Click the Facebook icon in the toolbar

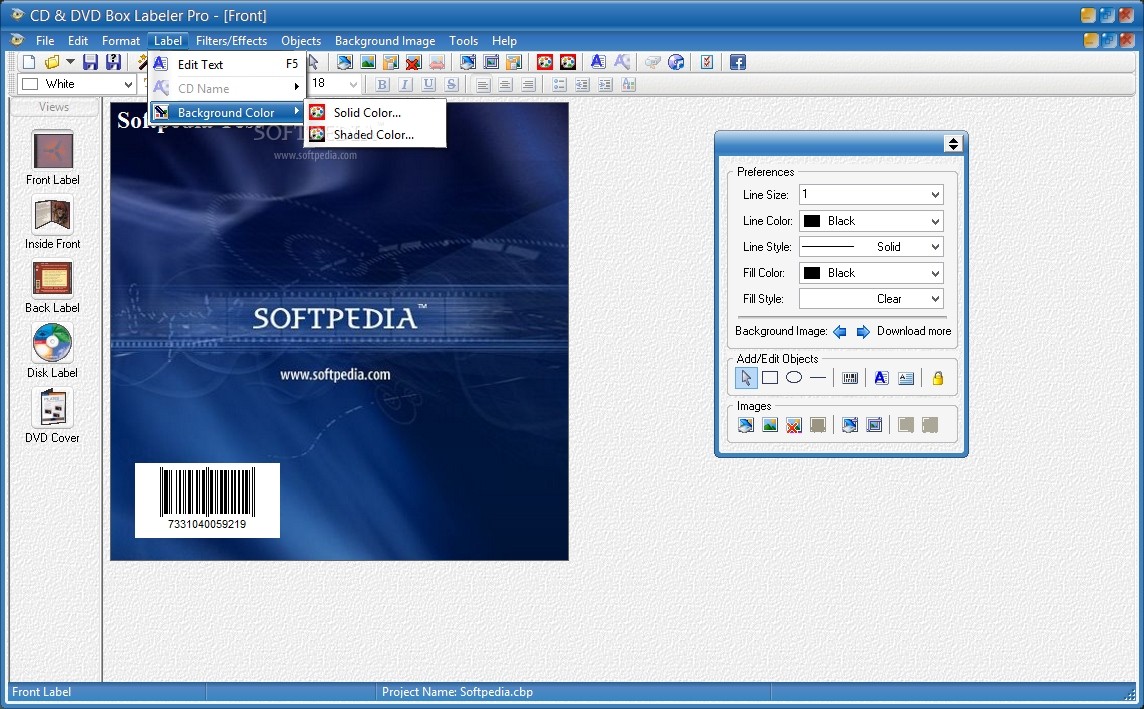pyautogui.click(x=738, y=62)
